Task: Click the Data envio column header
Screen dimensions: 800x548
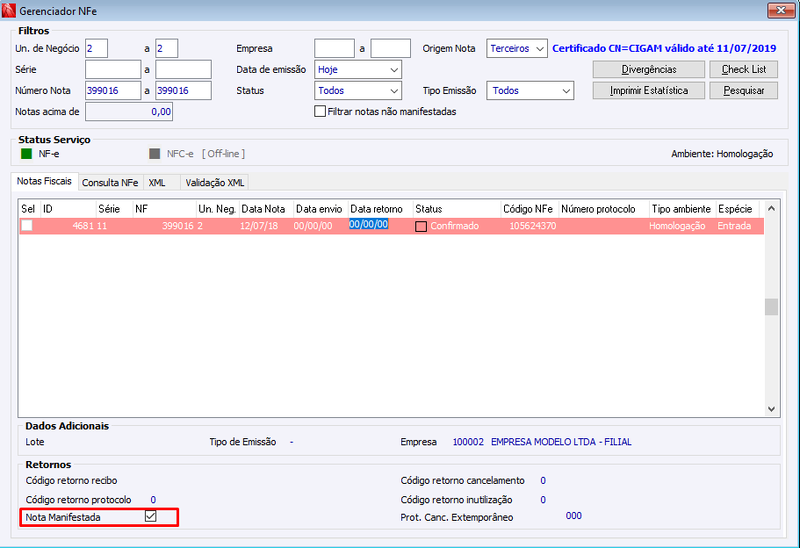Action: click(321, 209)
